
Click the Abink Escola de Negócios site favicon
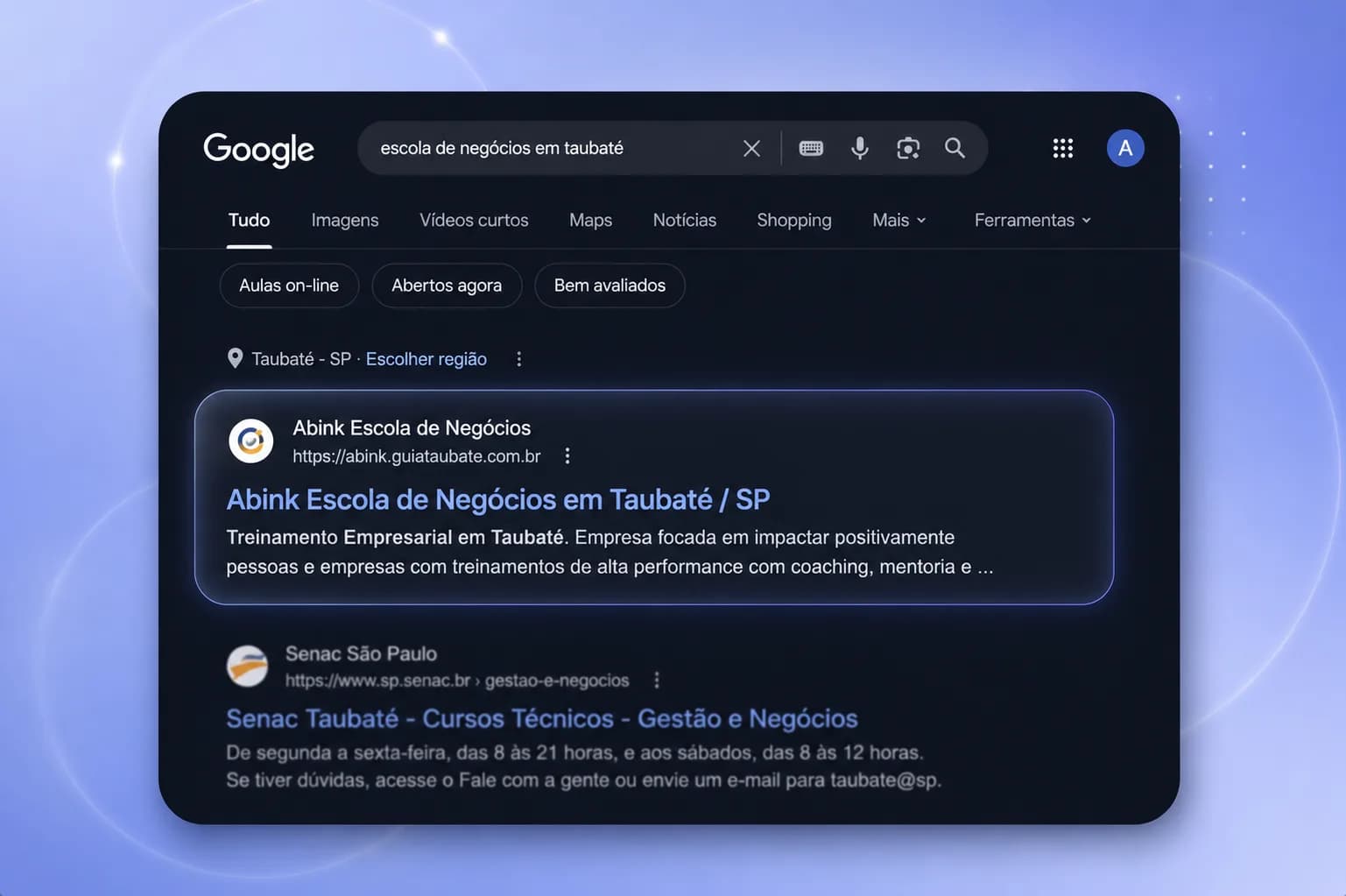tap(251, 441)
